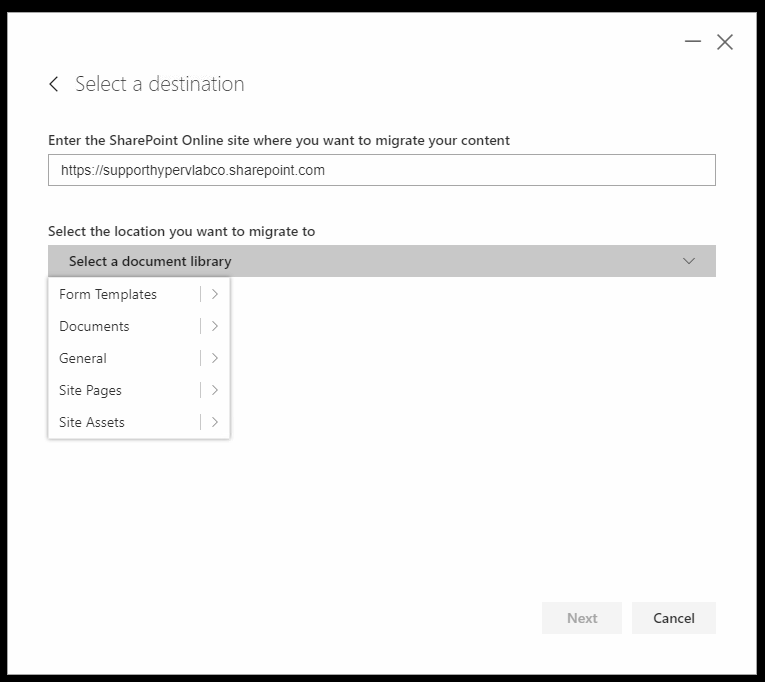This screenshot has height=682, width=765.
Task: Close the migration tool window
Action: click(x=725, y=42)
